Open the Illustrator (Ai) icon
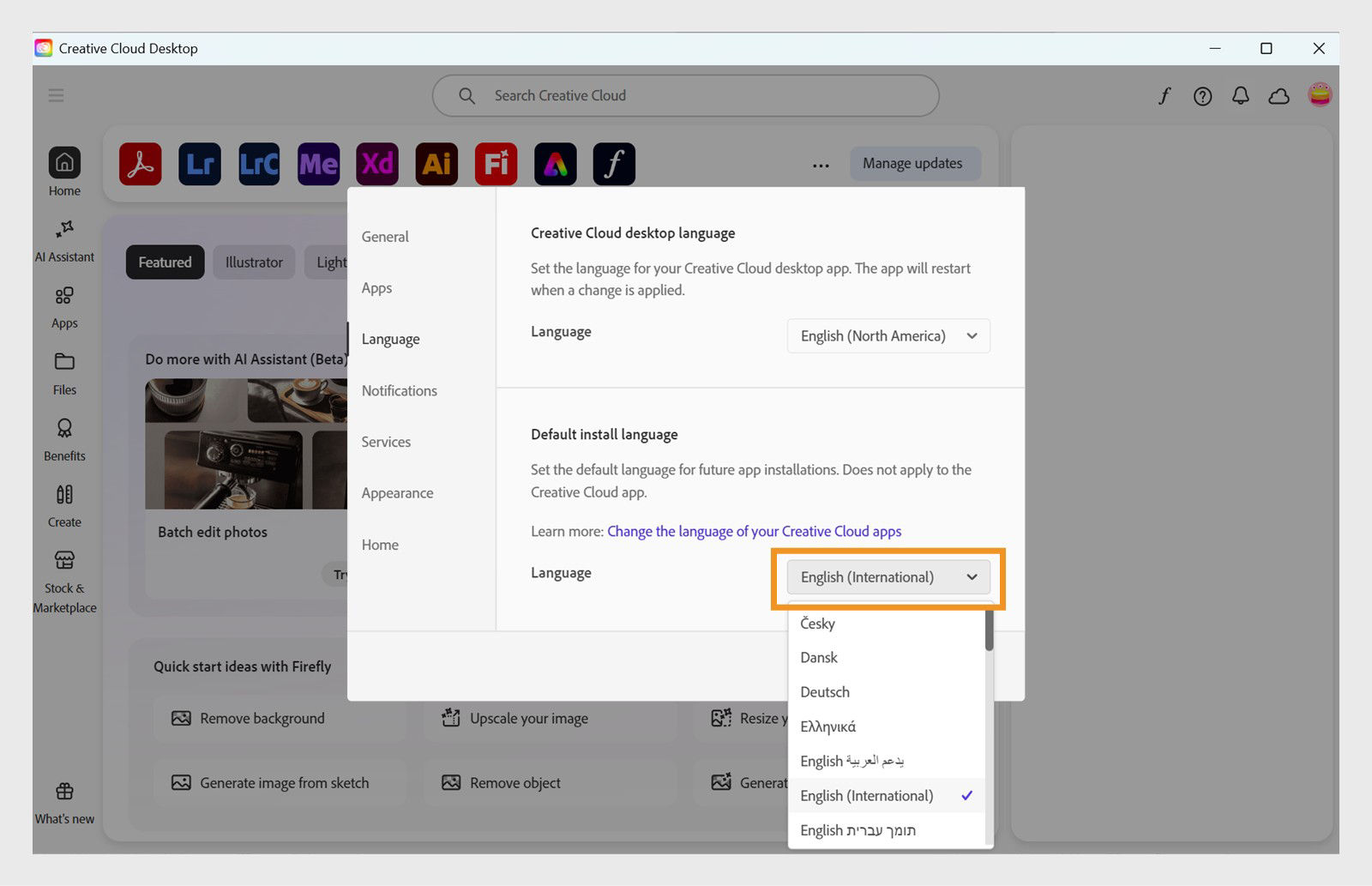1372x886 pixels. click(436, 164)
